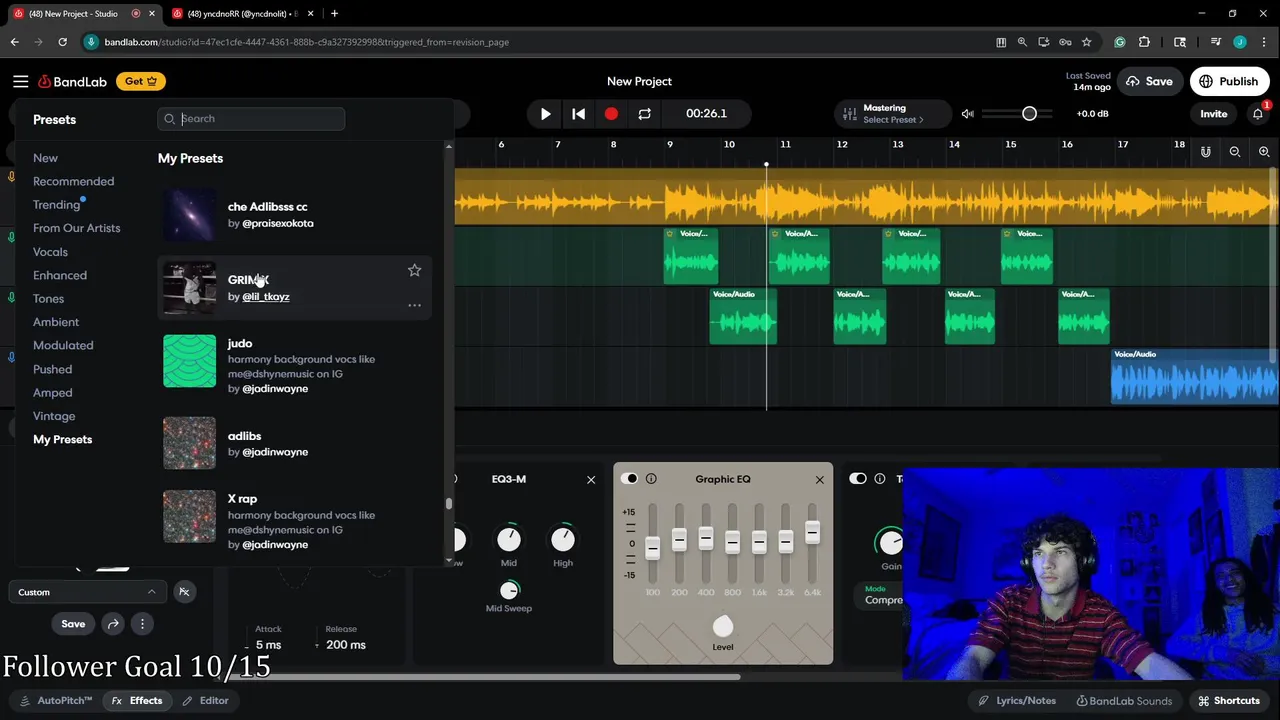Favorite the GRIM K preset with star
Image resolution: width=1280 pixels, height=720 pixels.
(x=414, y=270)
